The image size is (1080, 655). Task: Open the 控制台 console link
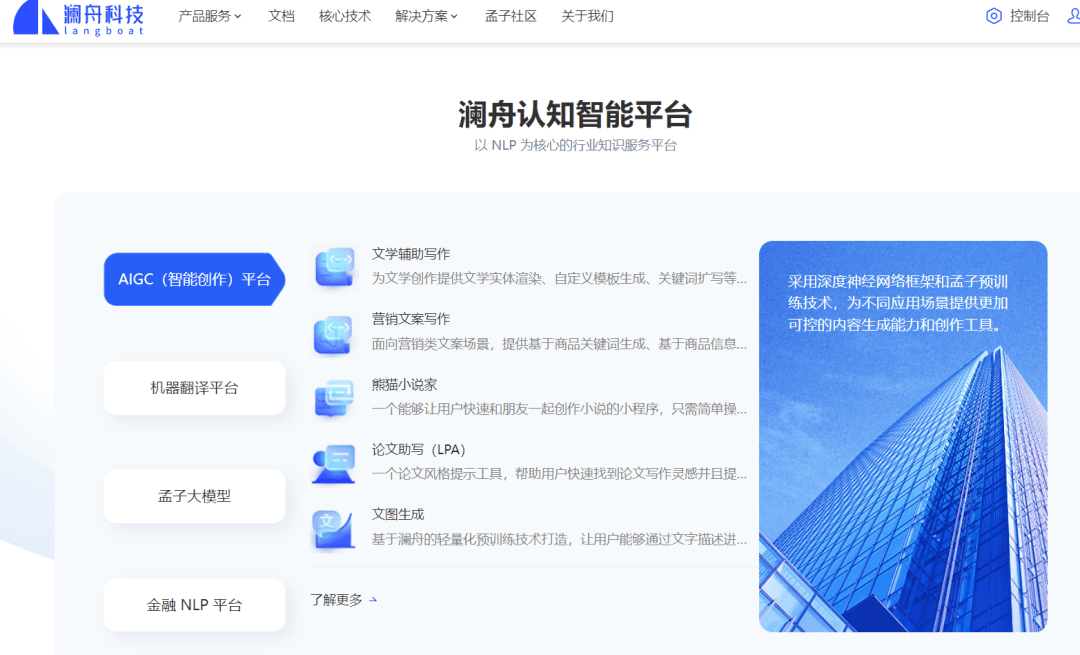coord(1029,16)
